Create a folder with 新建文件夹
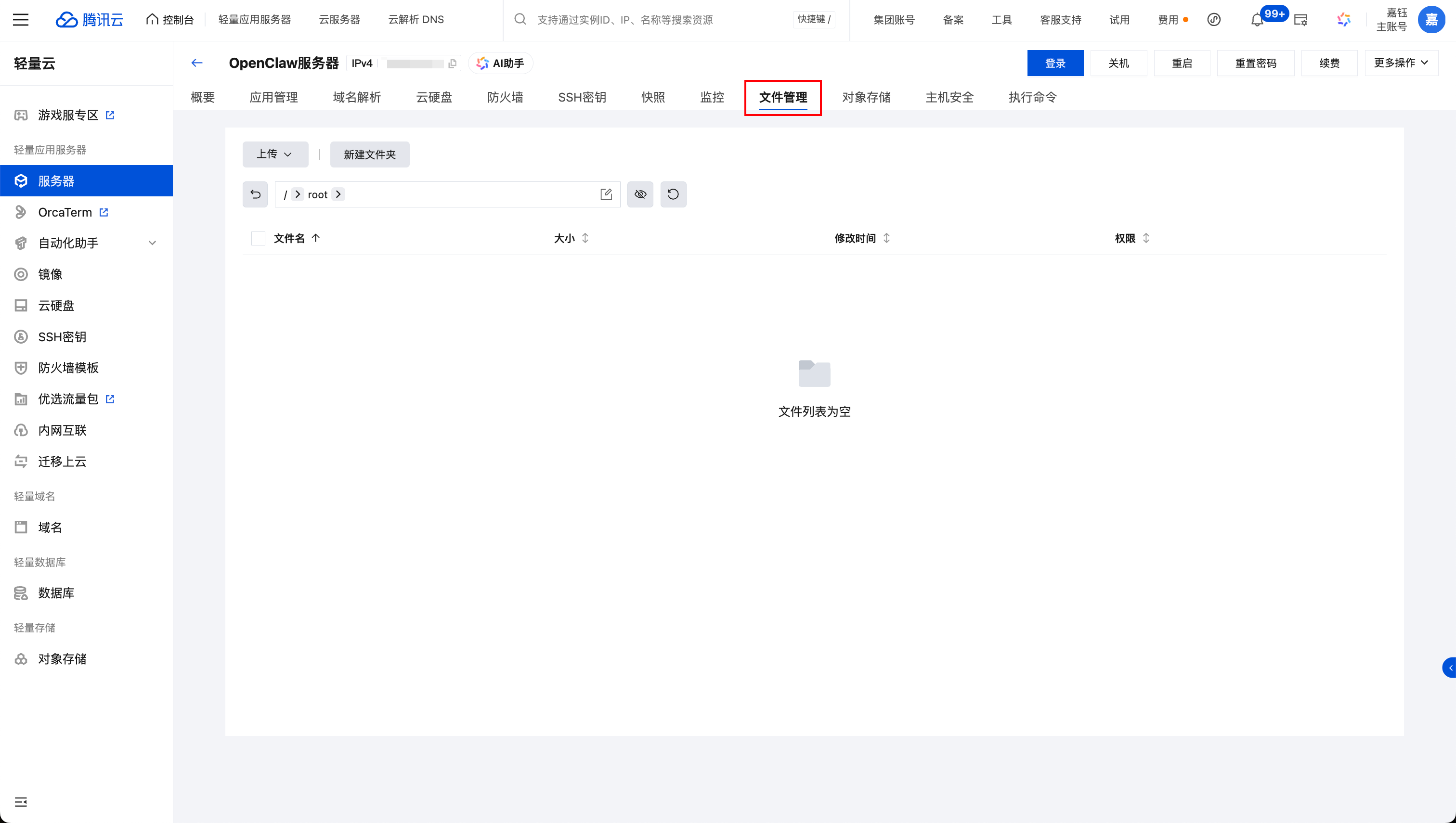This screenshot has height=823, width=1456. [369, 154]
